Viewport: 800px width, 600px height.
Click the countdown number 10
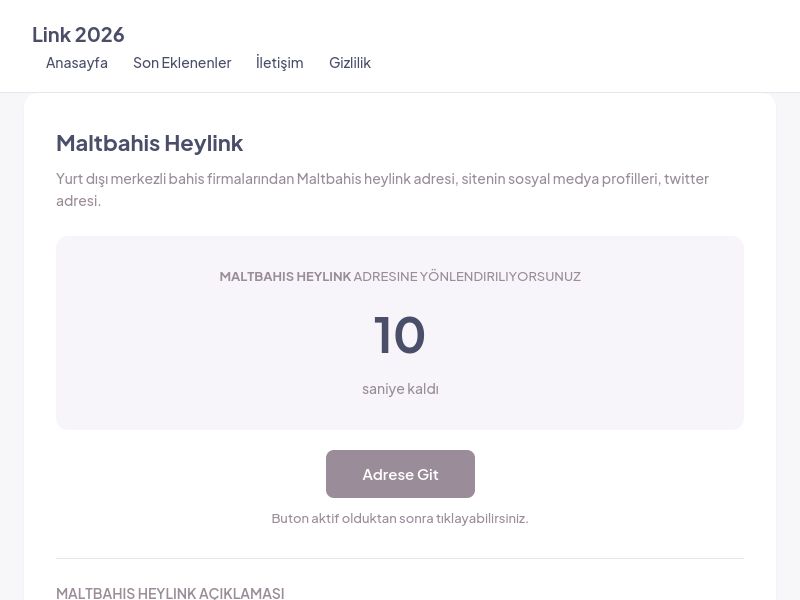(399, 335)
